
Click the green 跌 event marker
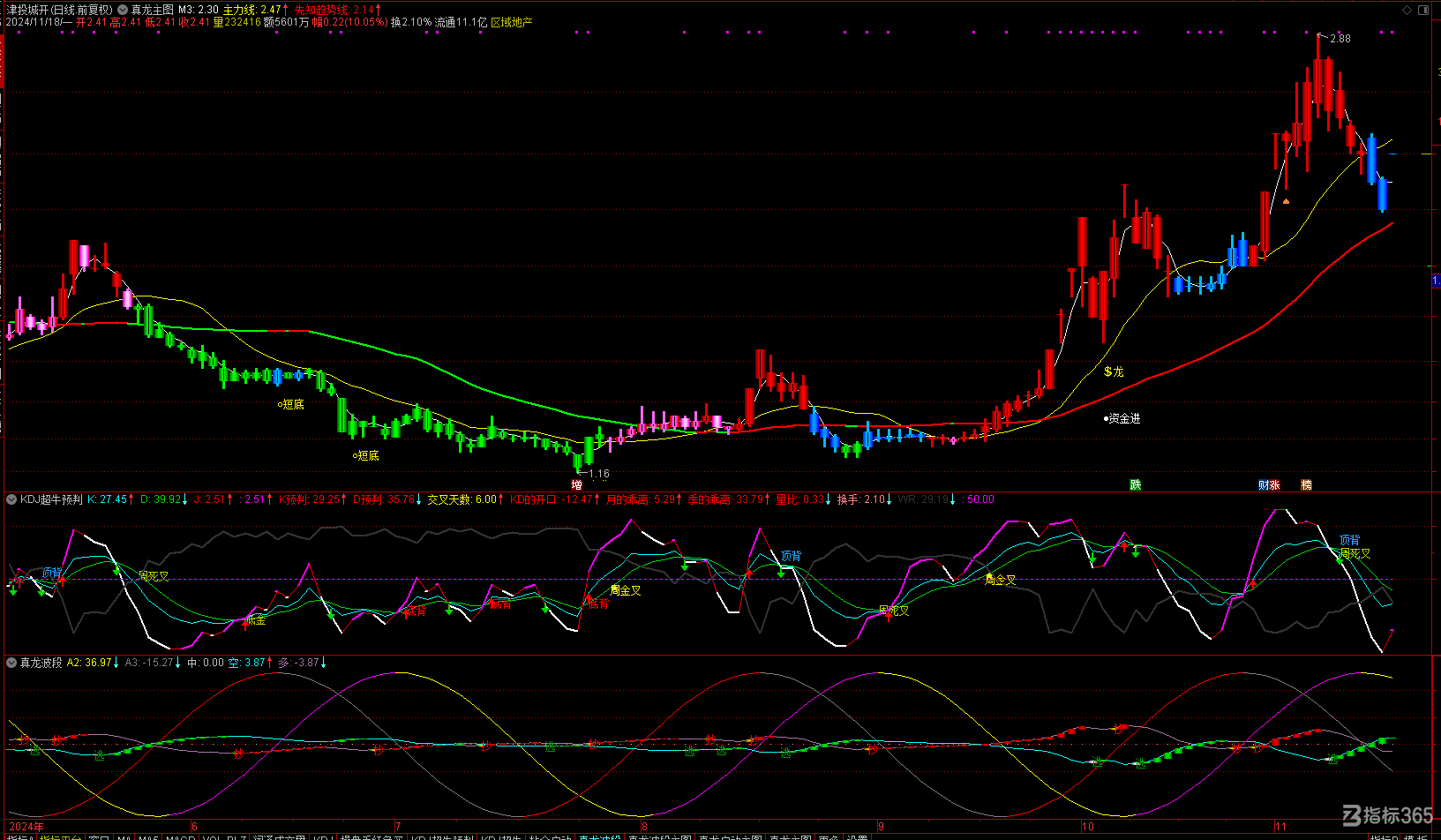click(x=1136, y=484)
